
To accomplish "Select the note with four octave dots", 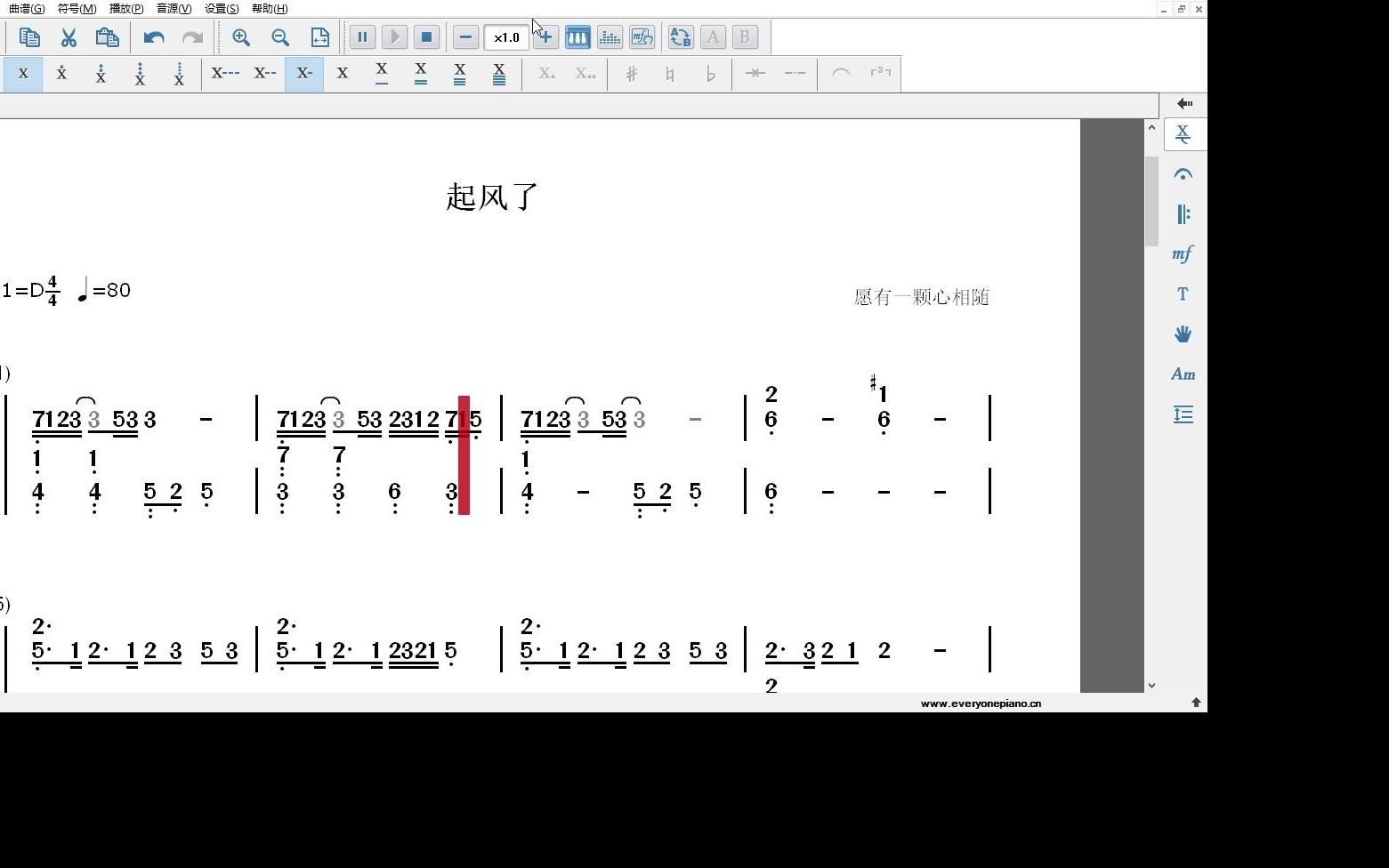I will tap(179, 74).
